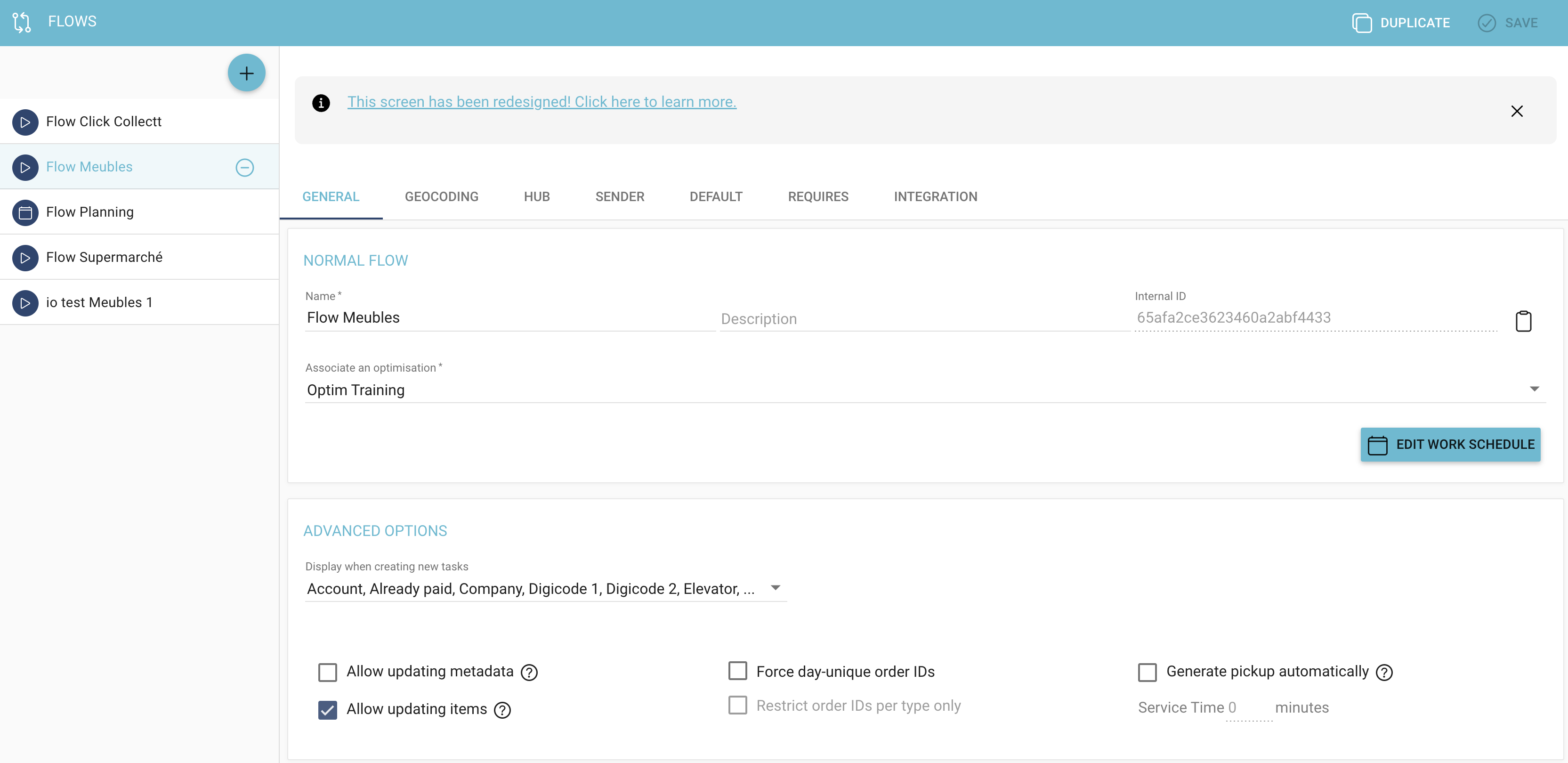This screenshot has width=1568, height=763.
Task: Toggle Restrict order IDs per type only
Action: (738, 705)
